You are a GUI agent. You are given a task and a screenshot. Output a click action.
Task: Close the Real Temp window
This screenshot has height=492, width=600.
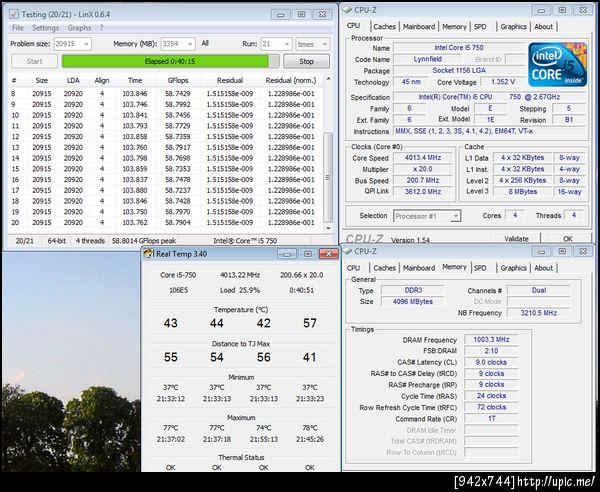(x=328, y=254)
